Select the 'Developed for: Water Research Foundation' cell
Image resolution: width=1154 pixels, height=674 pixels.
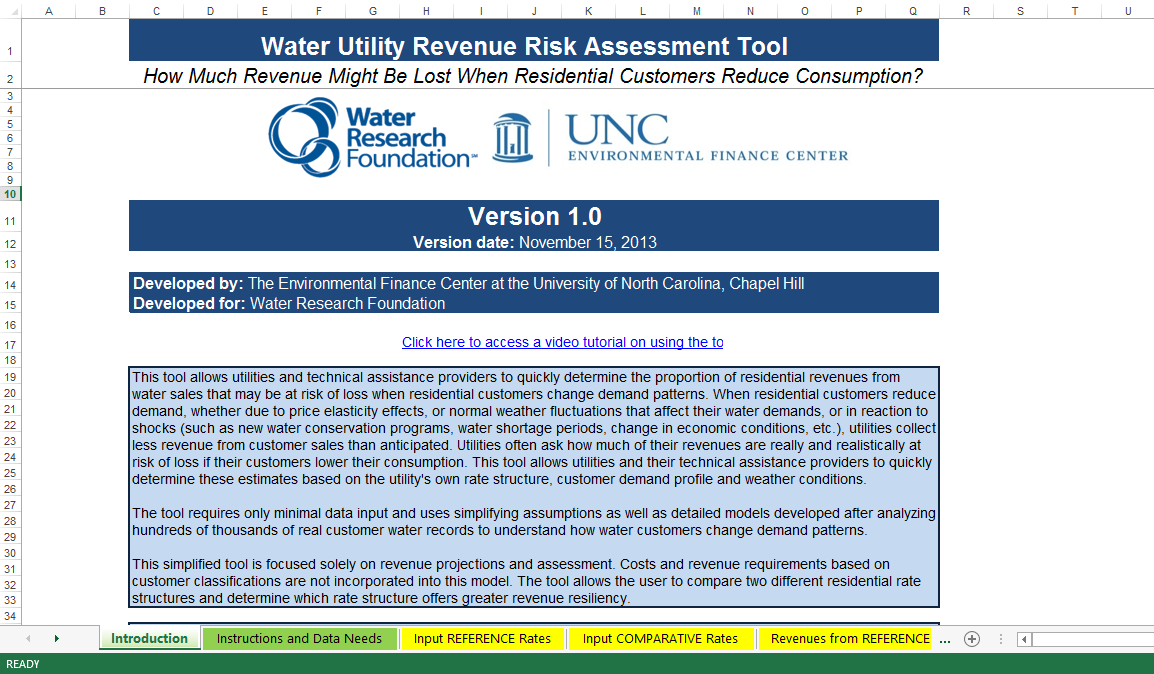click(534, 303)
